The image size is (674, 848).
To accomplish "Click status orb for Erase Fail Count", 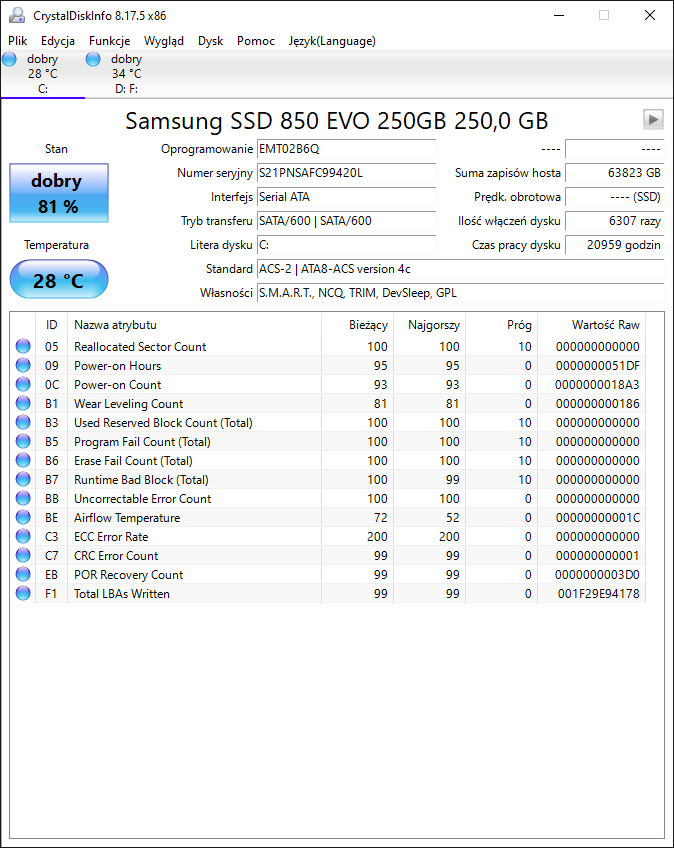I will 23,460.
